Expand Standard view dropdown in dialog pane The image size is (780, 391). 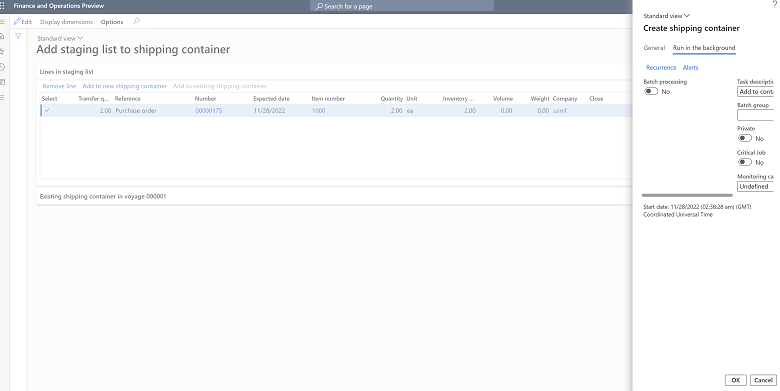pyautogui.click(x=667, y=16)
